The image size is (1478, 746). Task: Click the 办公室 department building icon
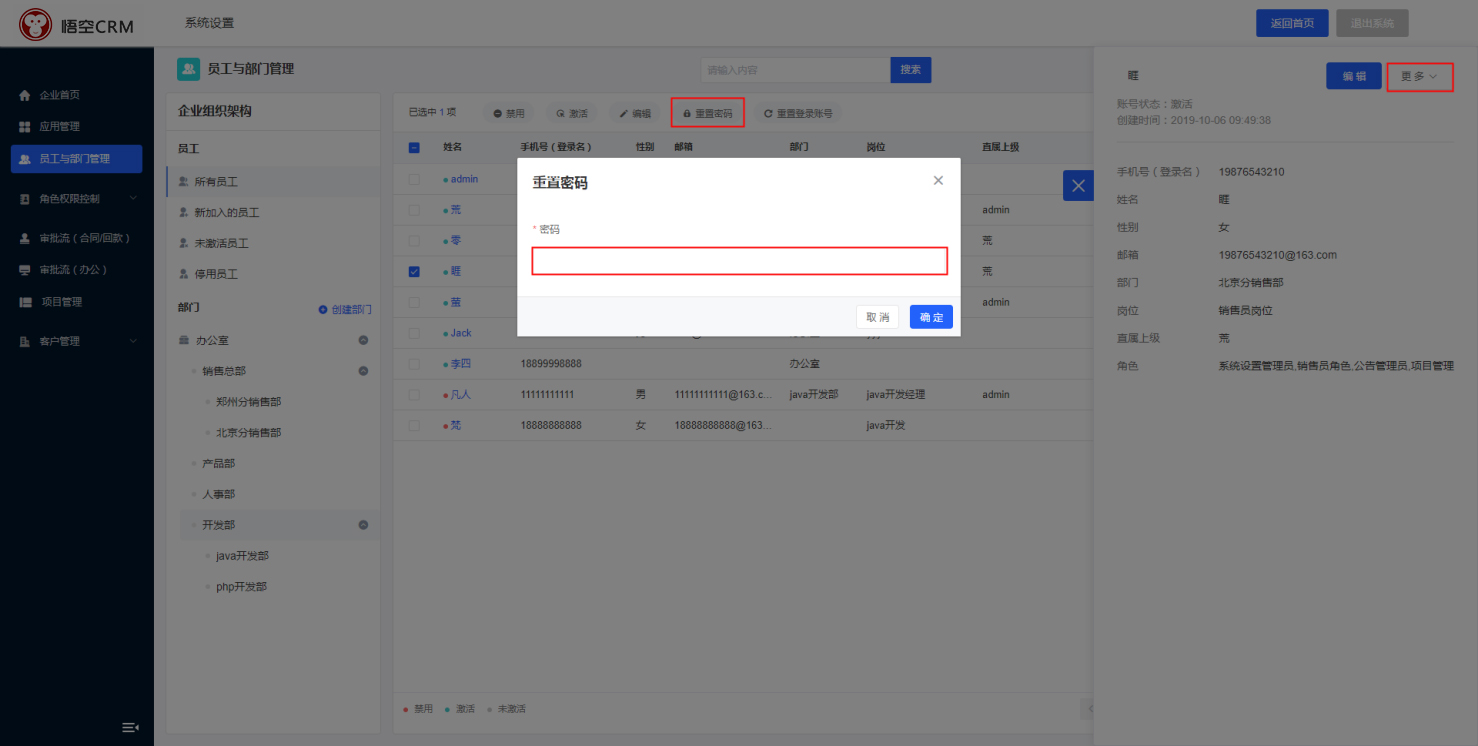click(184, 341)
